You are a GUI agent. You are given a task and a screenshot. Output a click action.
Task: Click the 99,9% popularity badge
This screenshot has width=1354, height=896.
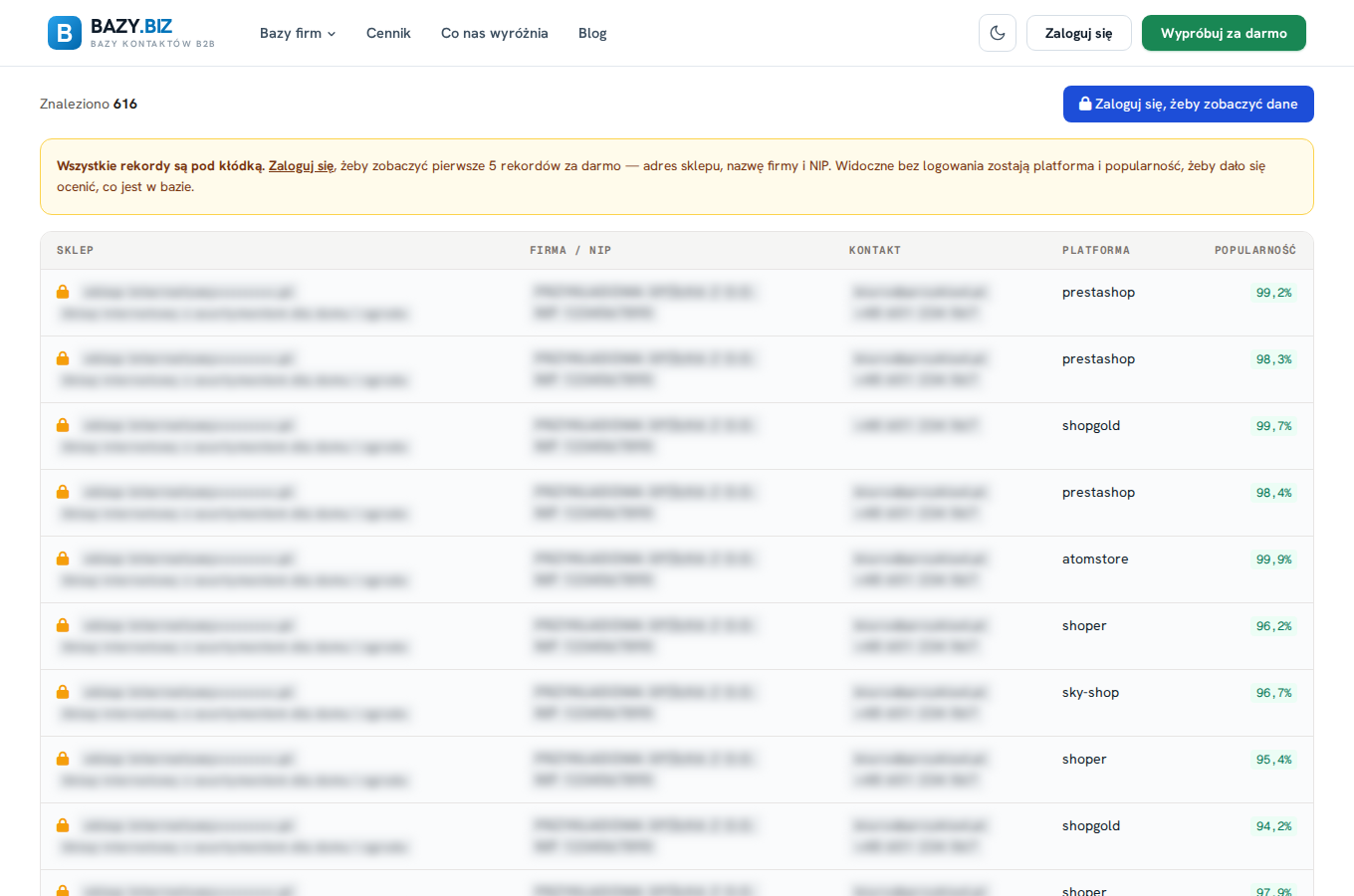tap(1274, 560)
